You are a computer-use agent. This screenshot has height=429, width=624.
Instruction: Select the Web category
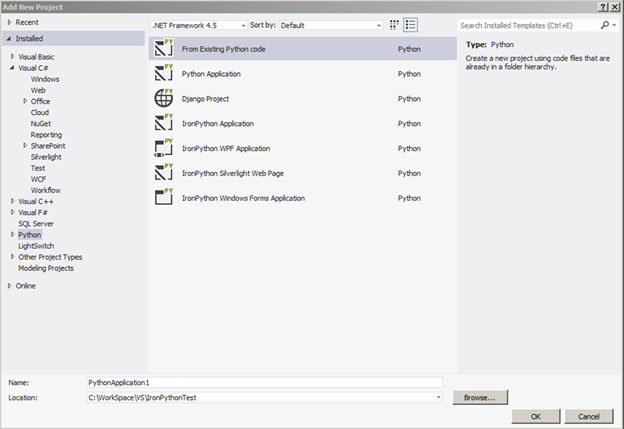click(x=38, y=90)
